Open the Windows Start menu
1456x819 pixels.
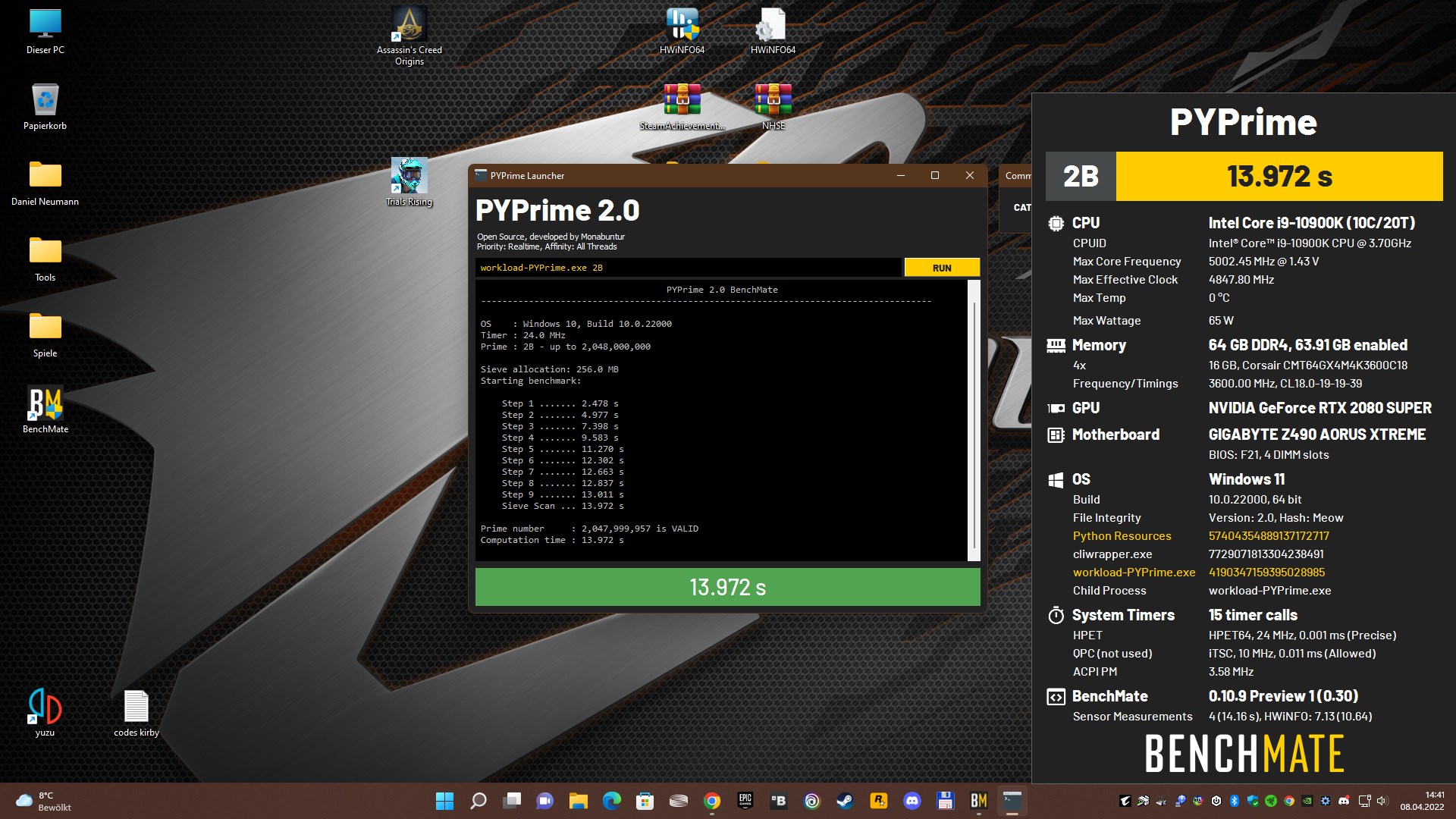[x=445, y=801]
